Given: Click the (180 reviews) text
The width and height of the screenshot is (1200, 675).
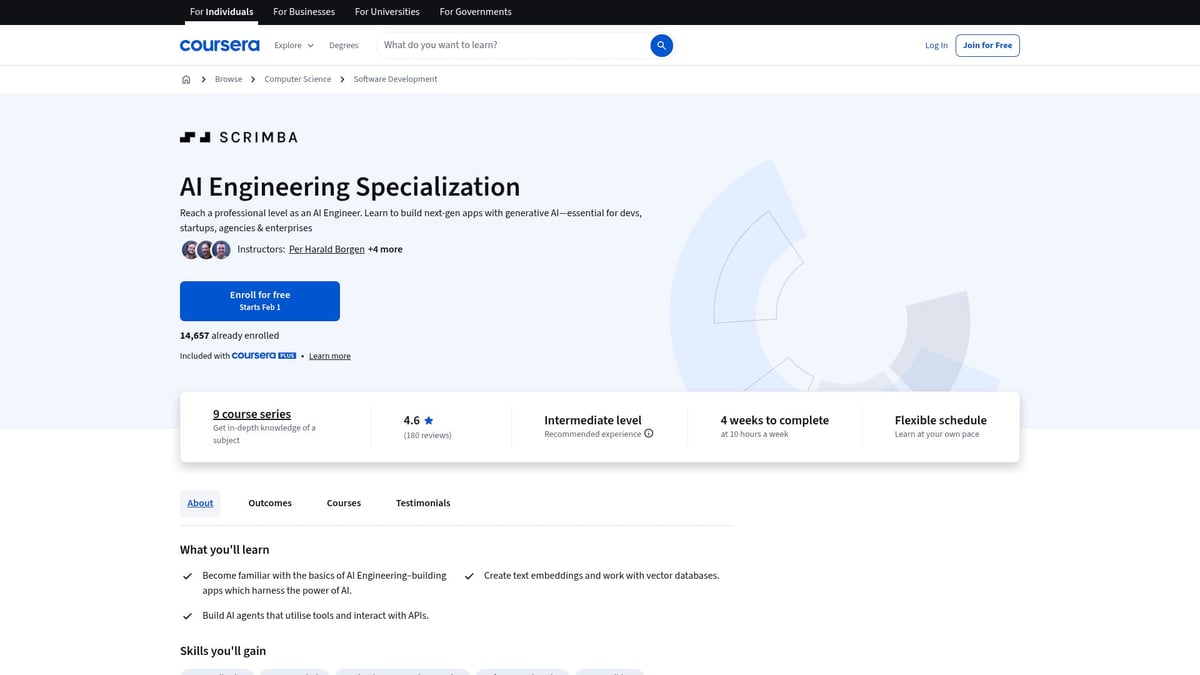Looking at the screenshot, I should tap(428, 435).
